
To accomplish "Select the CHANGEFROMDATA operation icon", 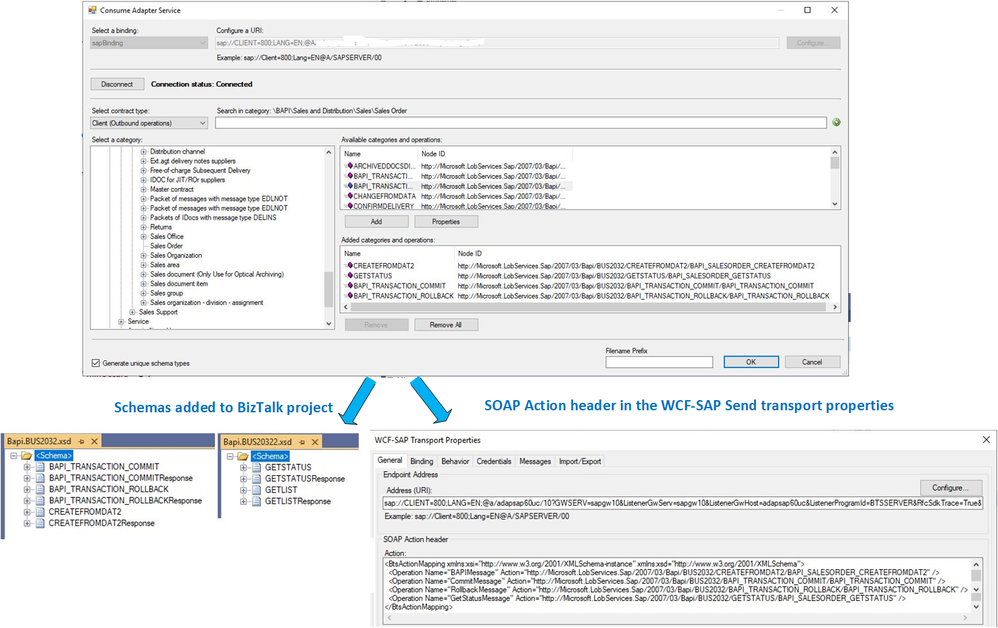I will (x=349, y=196).
